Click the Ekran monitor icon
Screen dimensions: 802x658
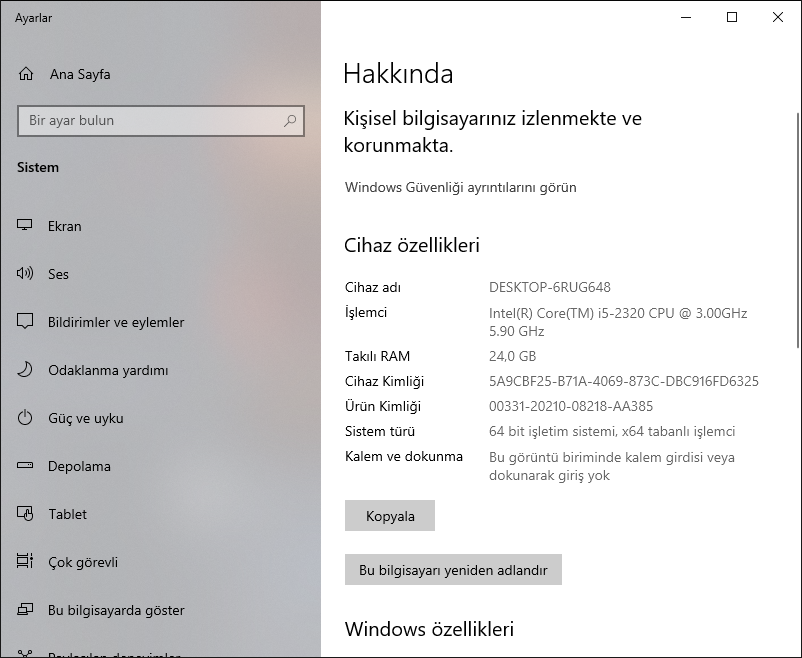coord(25,225)
